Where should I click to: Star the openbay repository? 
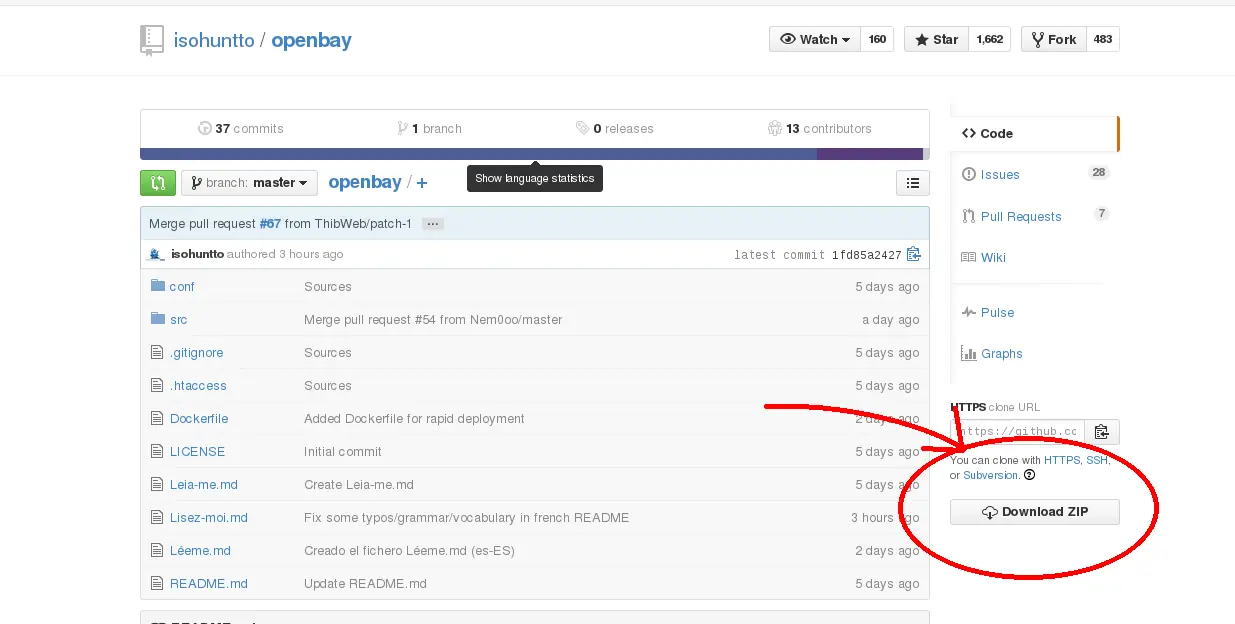tap(936, 39)
